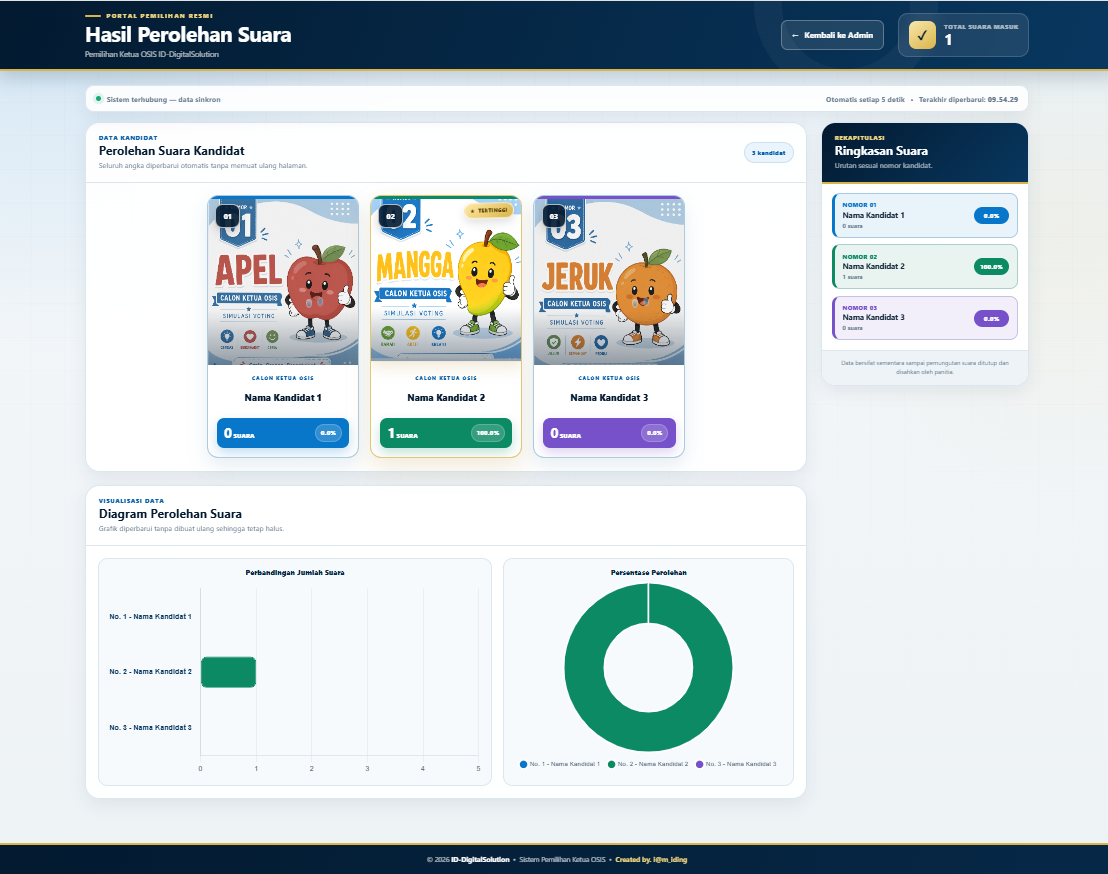Click the green connection status dot

[98, 99]
